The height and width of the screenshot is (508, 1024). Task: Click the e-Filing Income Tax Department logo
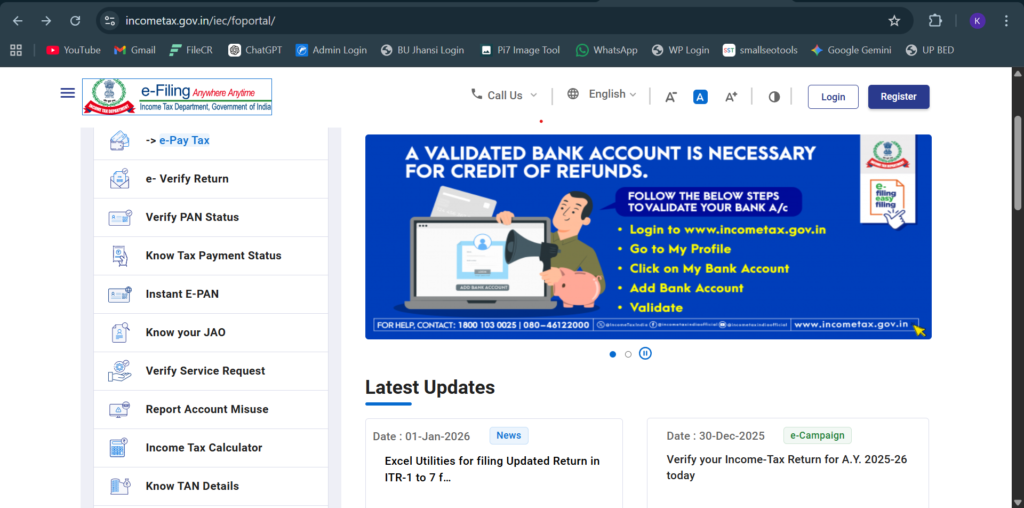click(177, 97)
